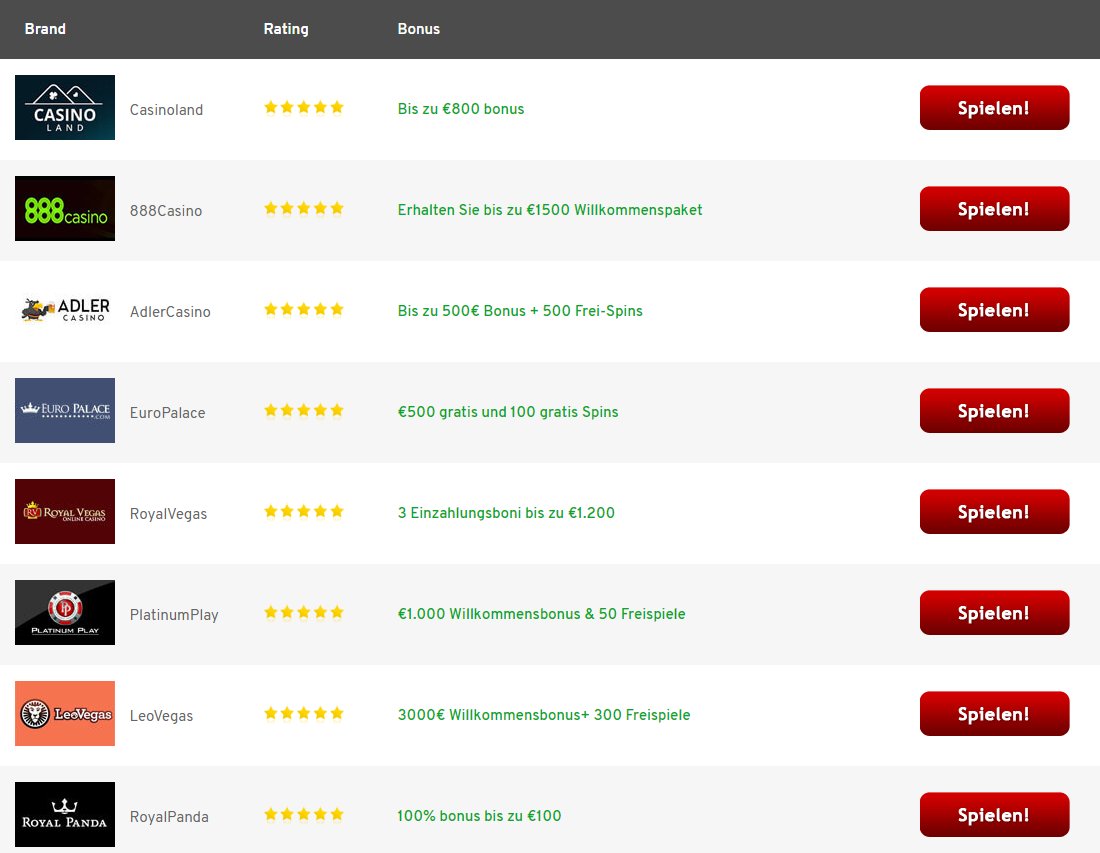This screenshot has height=853, width=1100.
Task: Click the five stars beside EuroPalace
Action: point(304,410)
